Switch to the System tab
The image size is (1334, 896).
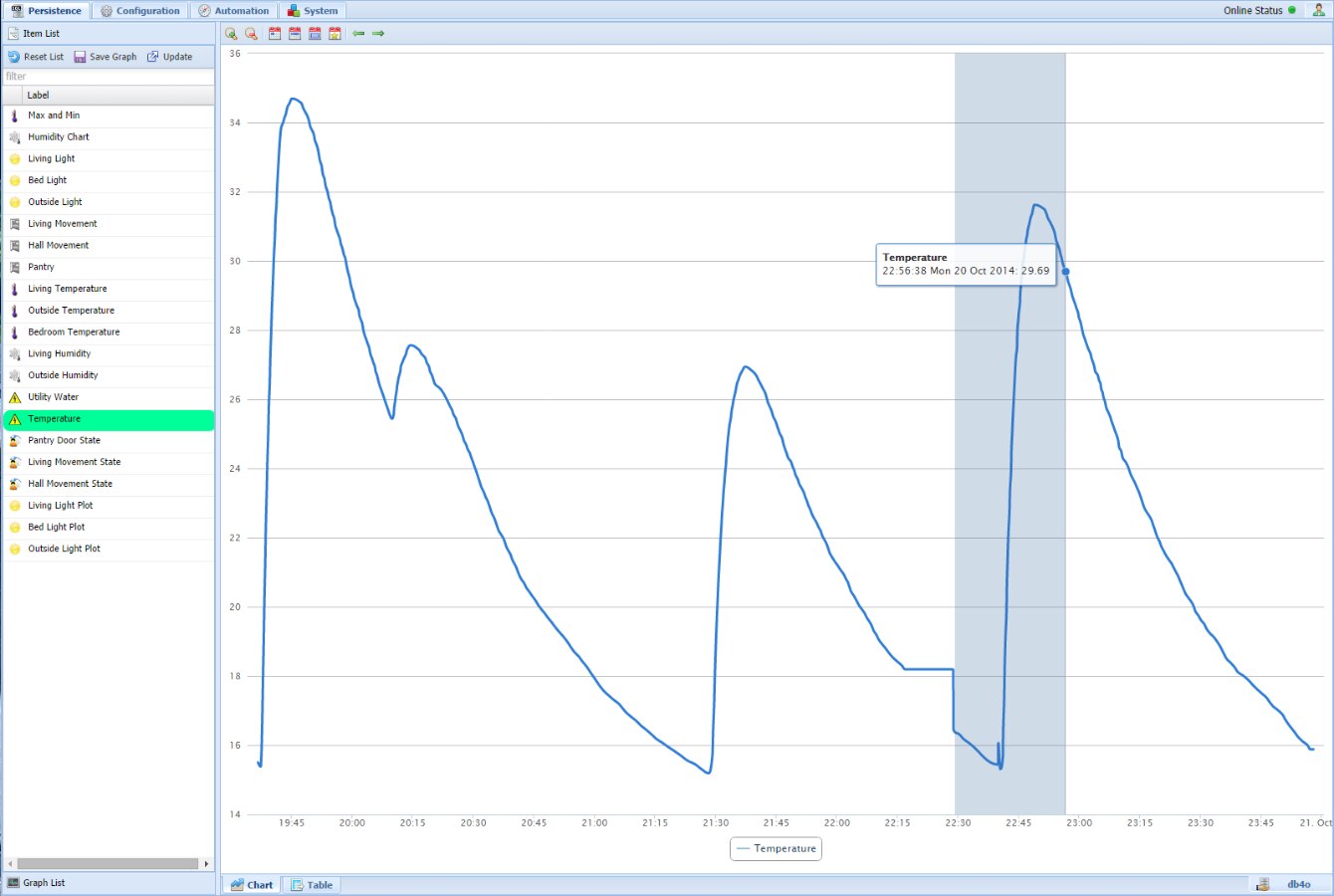click(x=313, y=11)
